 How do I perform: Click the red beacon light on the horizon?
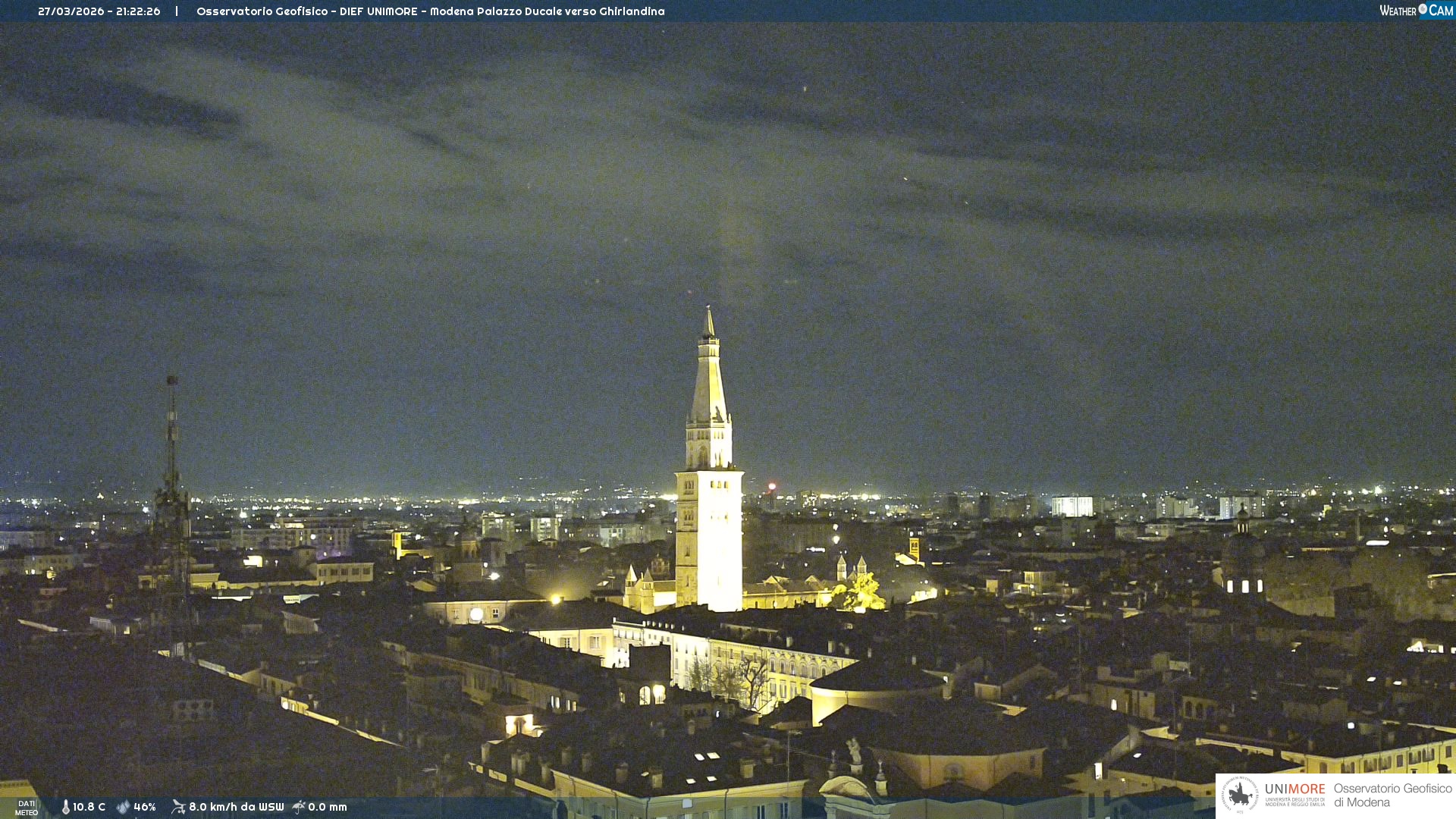pyautogui.click(x=772, y=486)
